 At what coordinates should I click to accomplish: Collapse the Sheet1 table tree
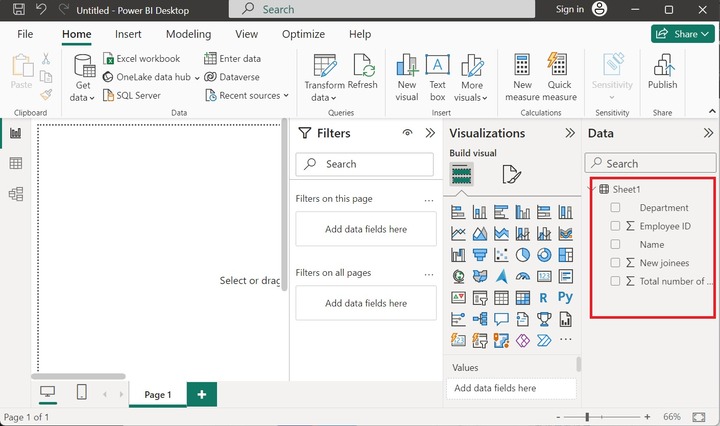592,189
